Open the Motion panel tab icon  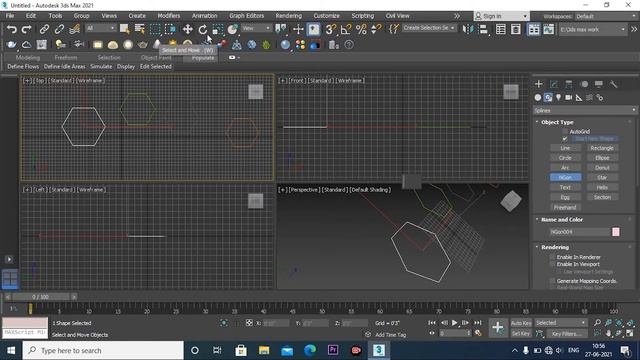click(584, 84)
